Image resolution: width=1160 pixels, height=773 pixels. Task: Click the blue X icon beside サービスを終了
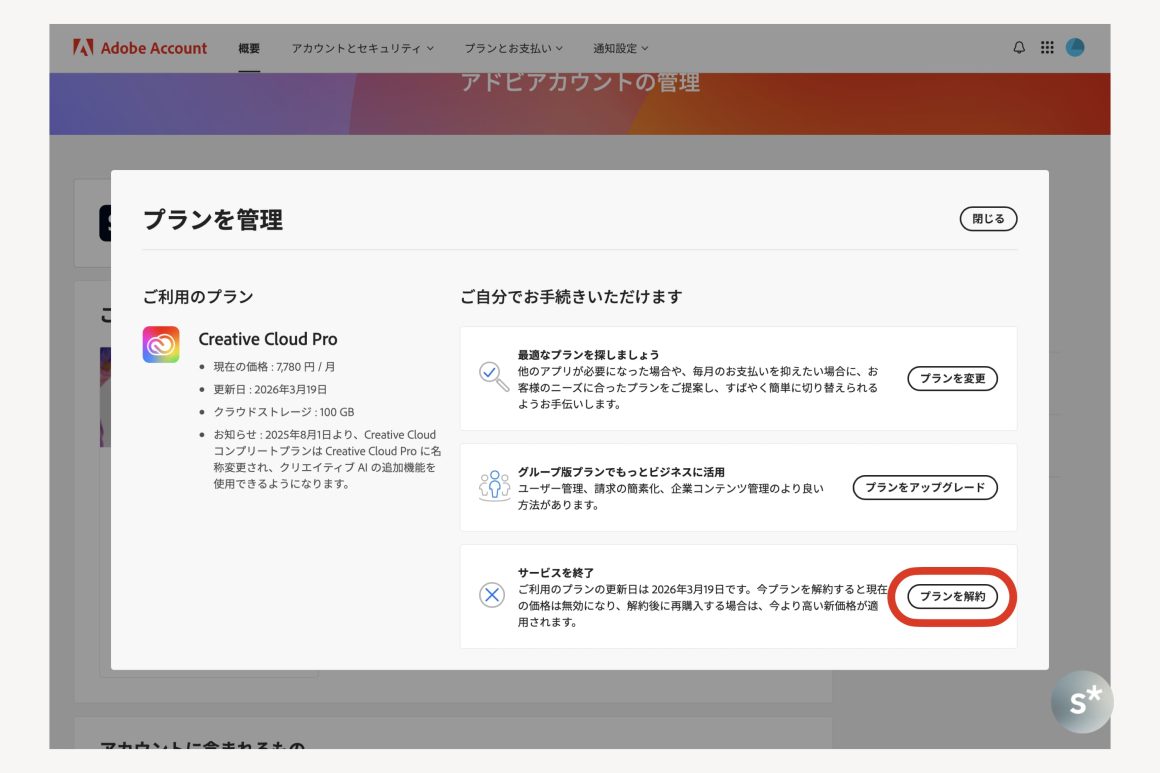[492, 596]
